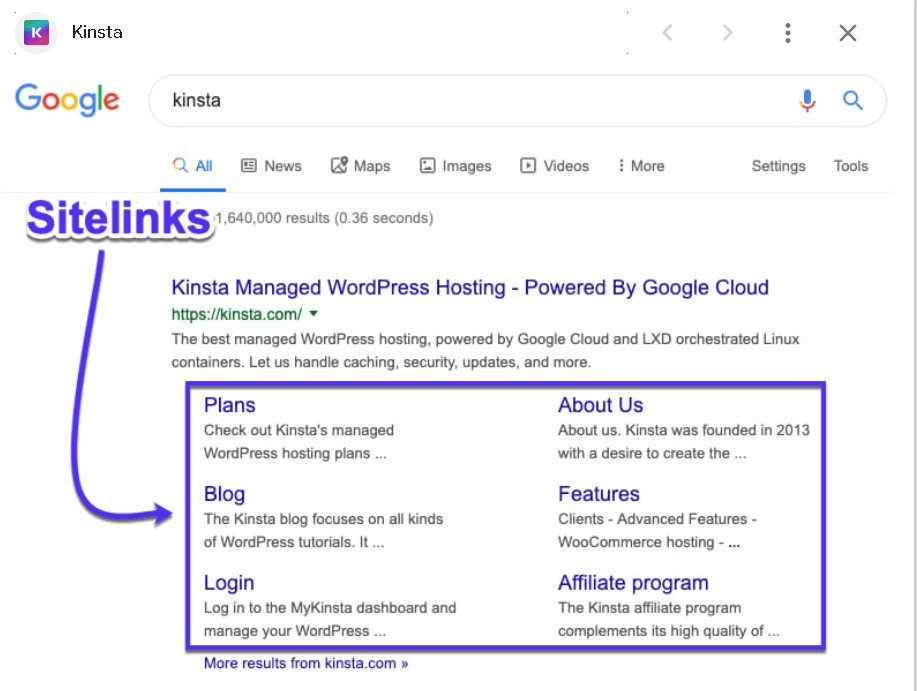Close the Kinsta image viewer
This screenshot has height=691, width=917.
coord(847,33)
